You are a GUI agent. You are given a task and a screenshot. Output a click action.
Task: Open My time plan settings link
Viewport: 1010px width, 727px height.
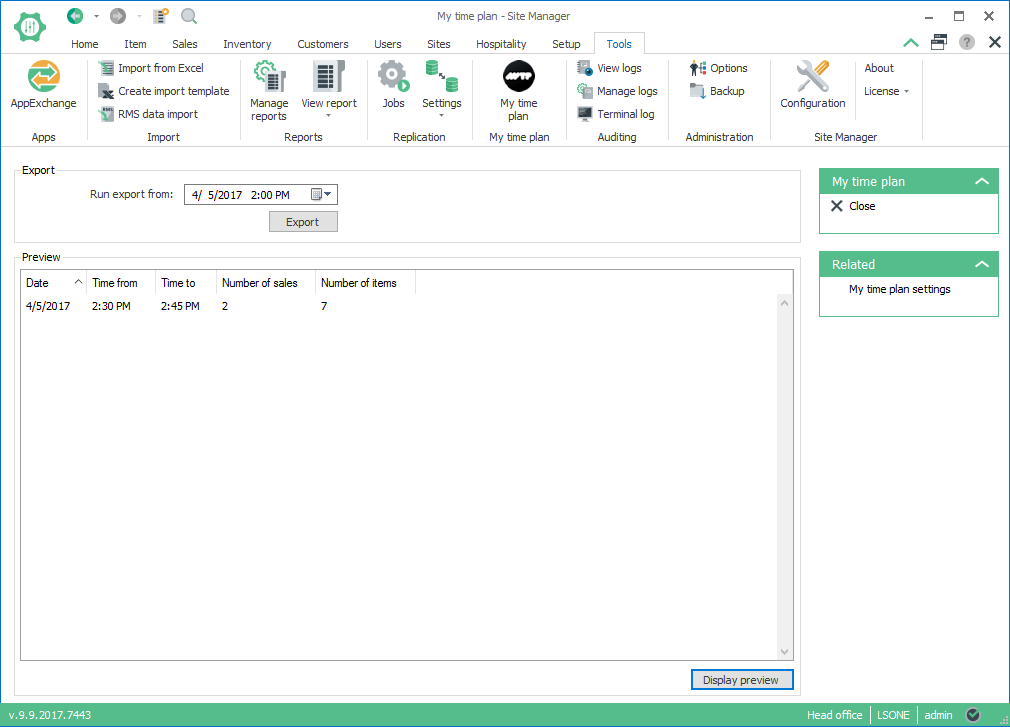coord(899,289)
